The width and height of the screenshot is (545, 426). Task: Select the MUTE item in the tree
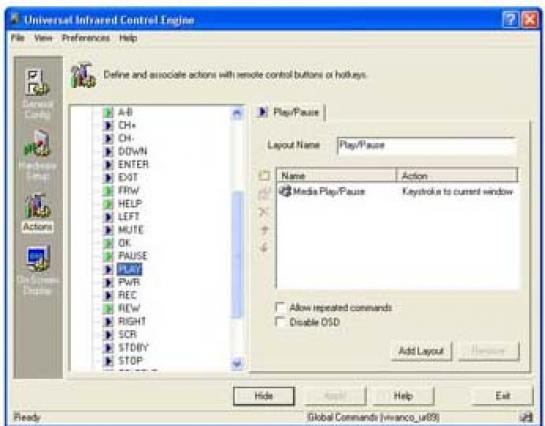point(131,230)
